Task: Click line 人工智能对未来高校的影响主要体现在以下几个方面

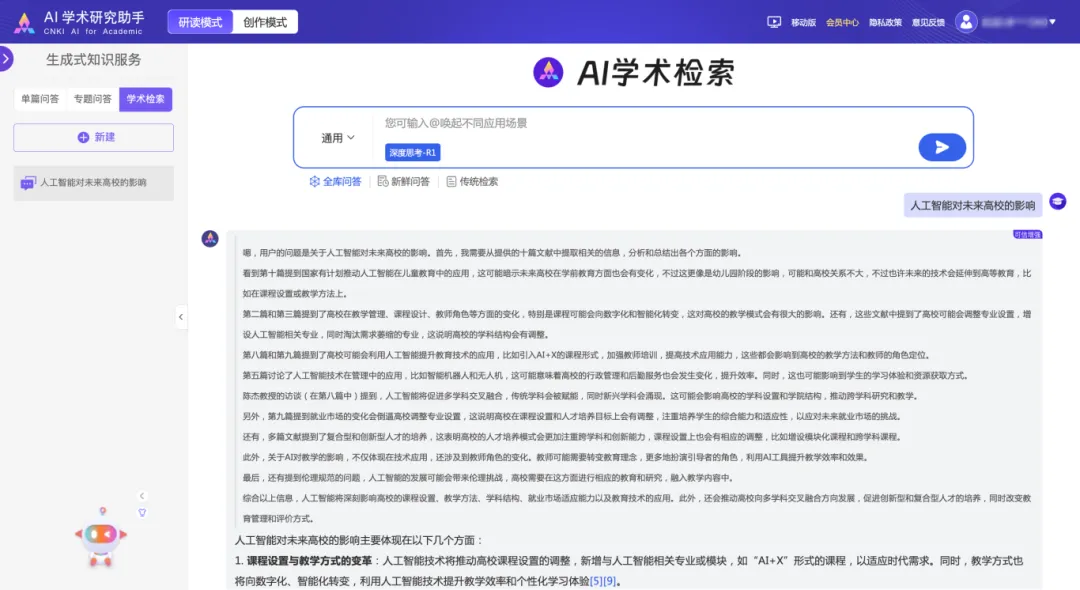Action: pyautogui.click(x=358, y=540)
